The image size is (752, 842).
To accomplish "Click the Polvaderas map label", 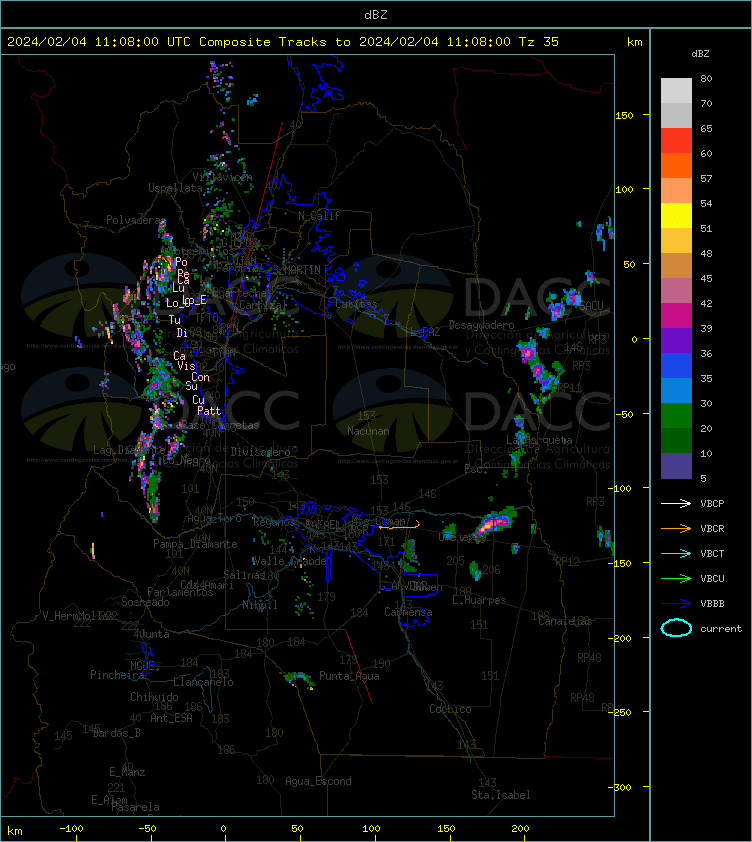I will [x=136, y=220].
